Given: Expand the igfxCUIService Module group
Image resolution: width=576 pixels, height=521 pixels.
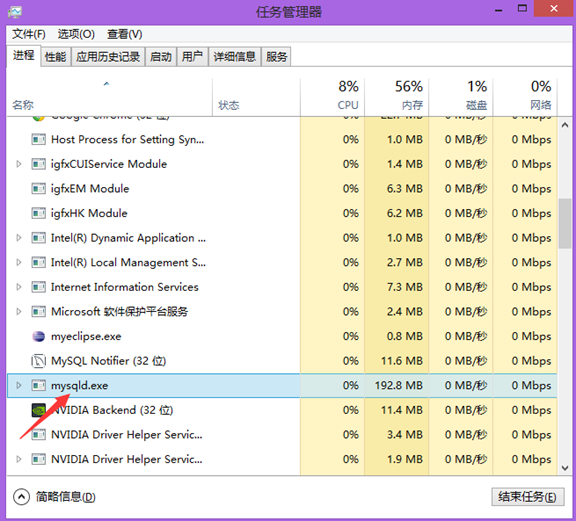Looking at the screenshot, I should point(19,164).
